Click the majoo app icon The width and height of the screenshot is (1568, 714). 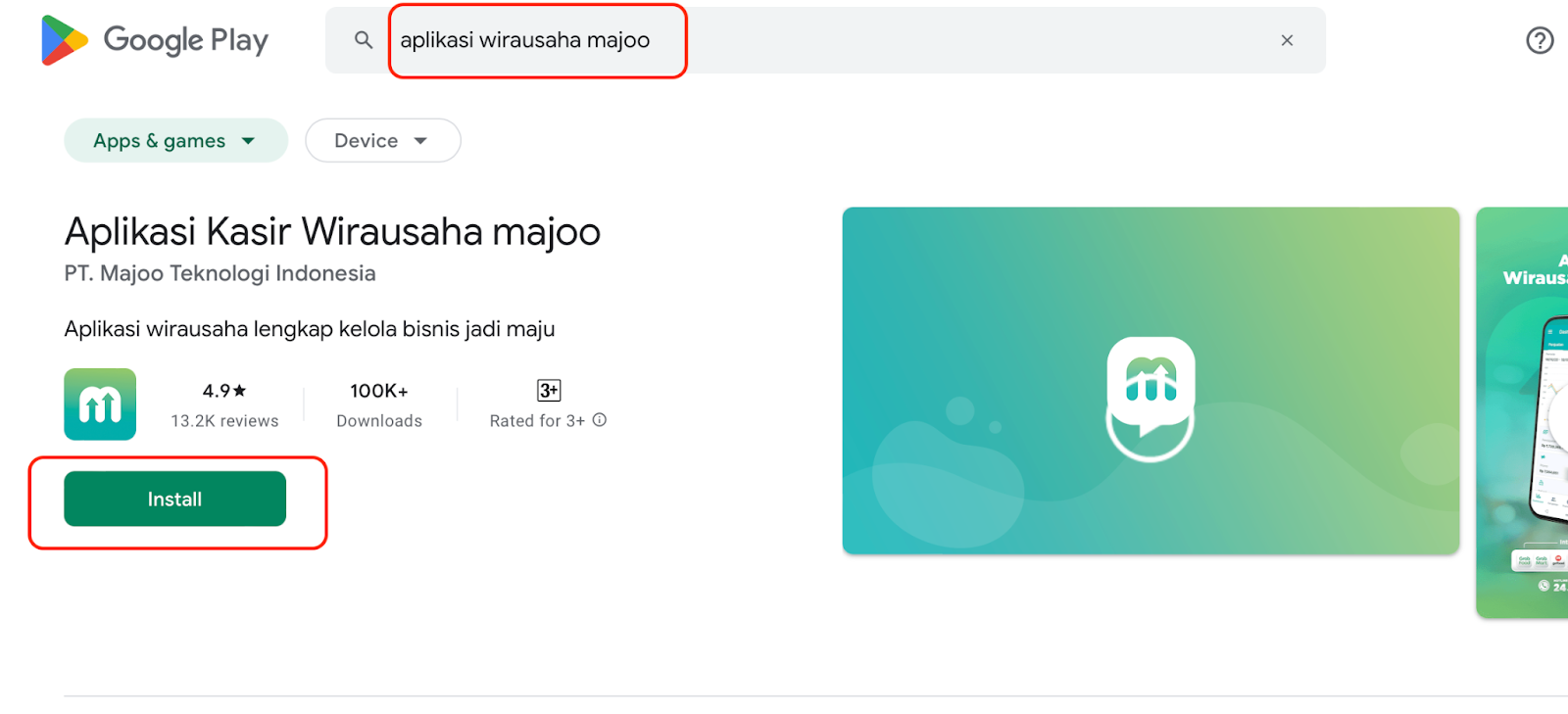pos(100,405)
